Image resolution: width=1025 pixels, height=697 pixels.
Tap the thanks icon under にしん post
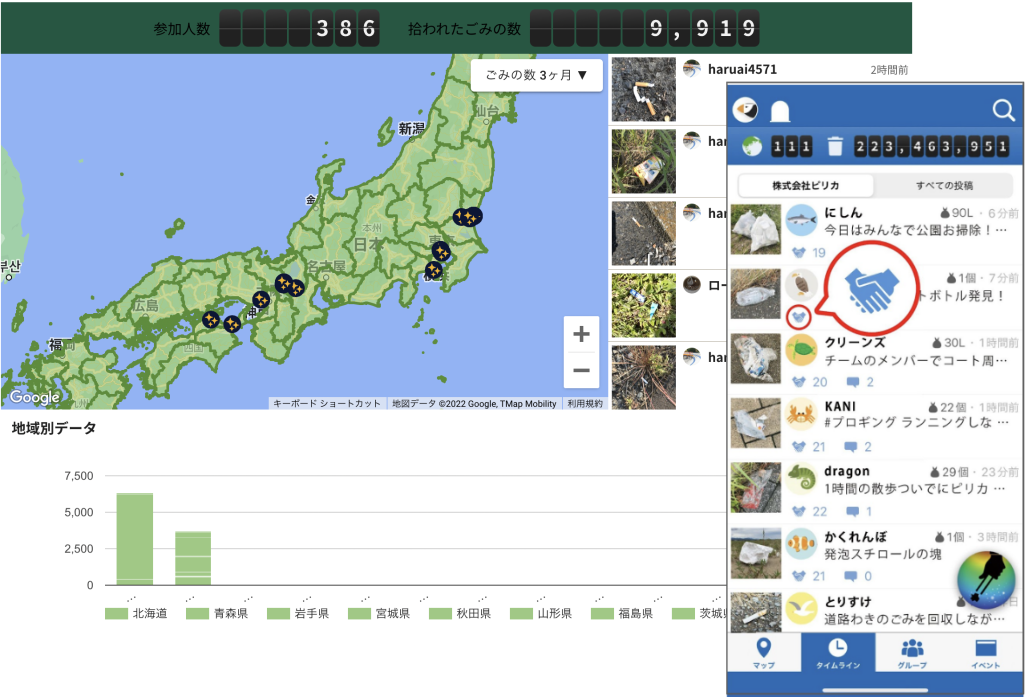[797, 253]
